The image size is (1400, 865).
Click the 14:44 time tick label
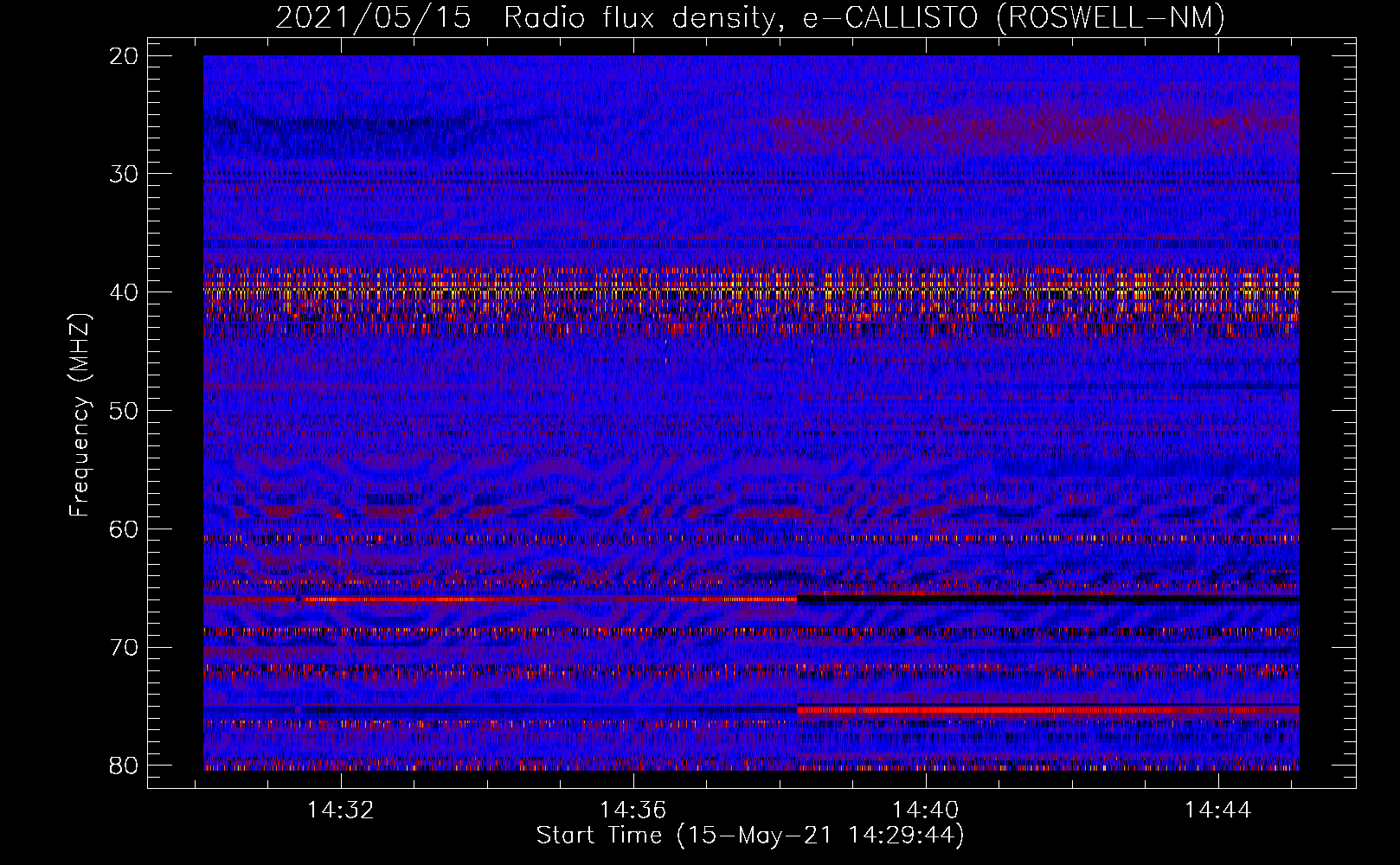pyautogui.click(x=1218, y=811)
